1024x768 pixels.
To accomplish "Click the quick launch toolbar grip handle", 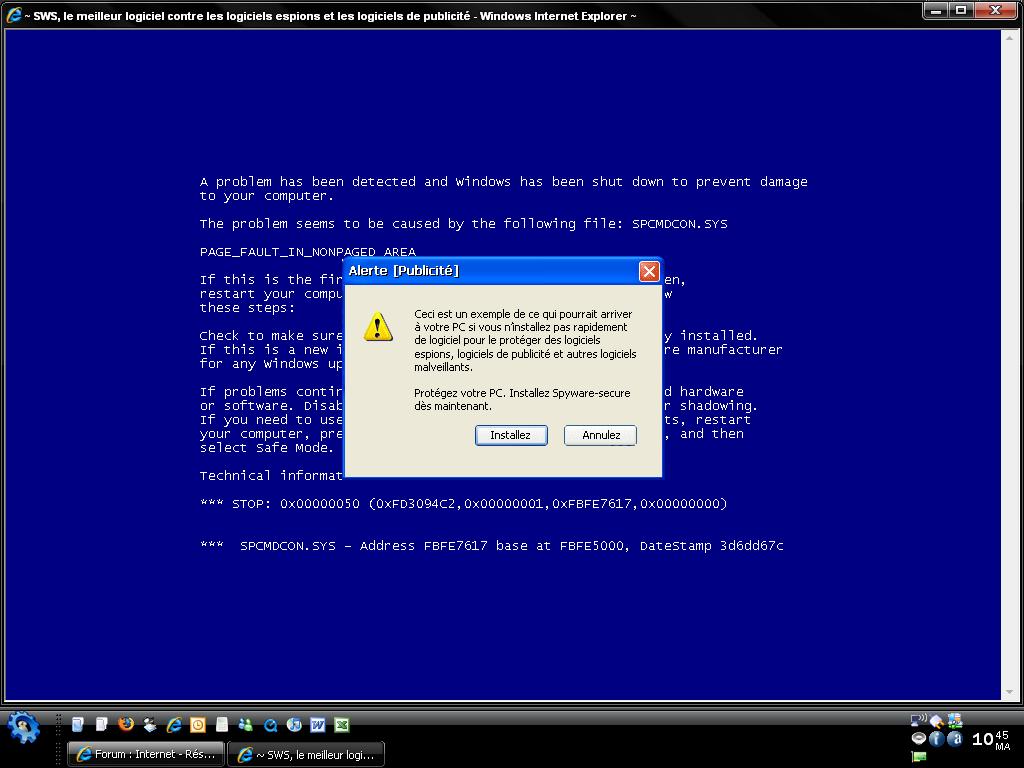I will click(x=59, y=725).
